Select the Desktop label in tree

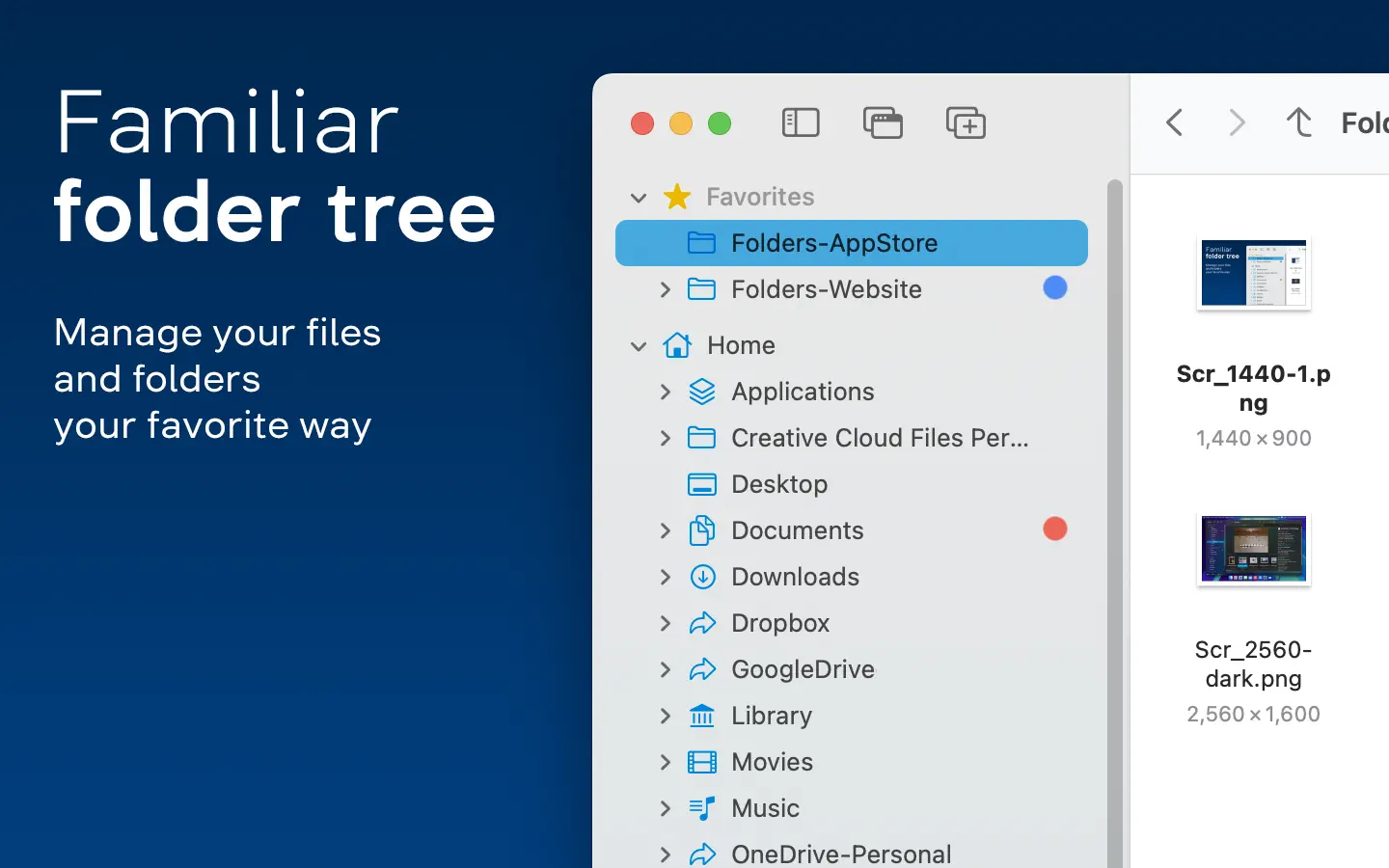(779, 484)
